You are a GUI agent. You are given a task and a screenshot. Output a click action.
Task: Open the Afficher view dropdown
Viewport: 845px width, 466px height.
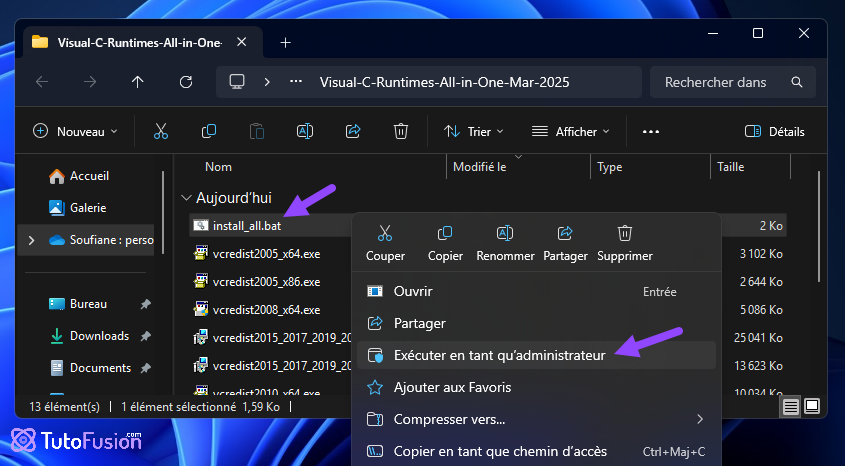click(x=571, y=131)
